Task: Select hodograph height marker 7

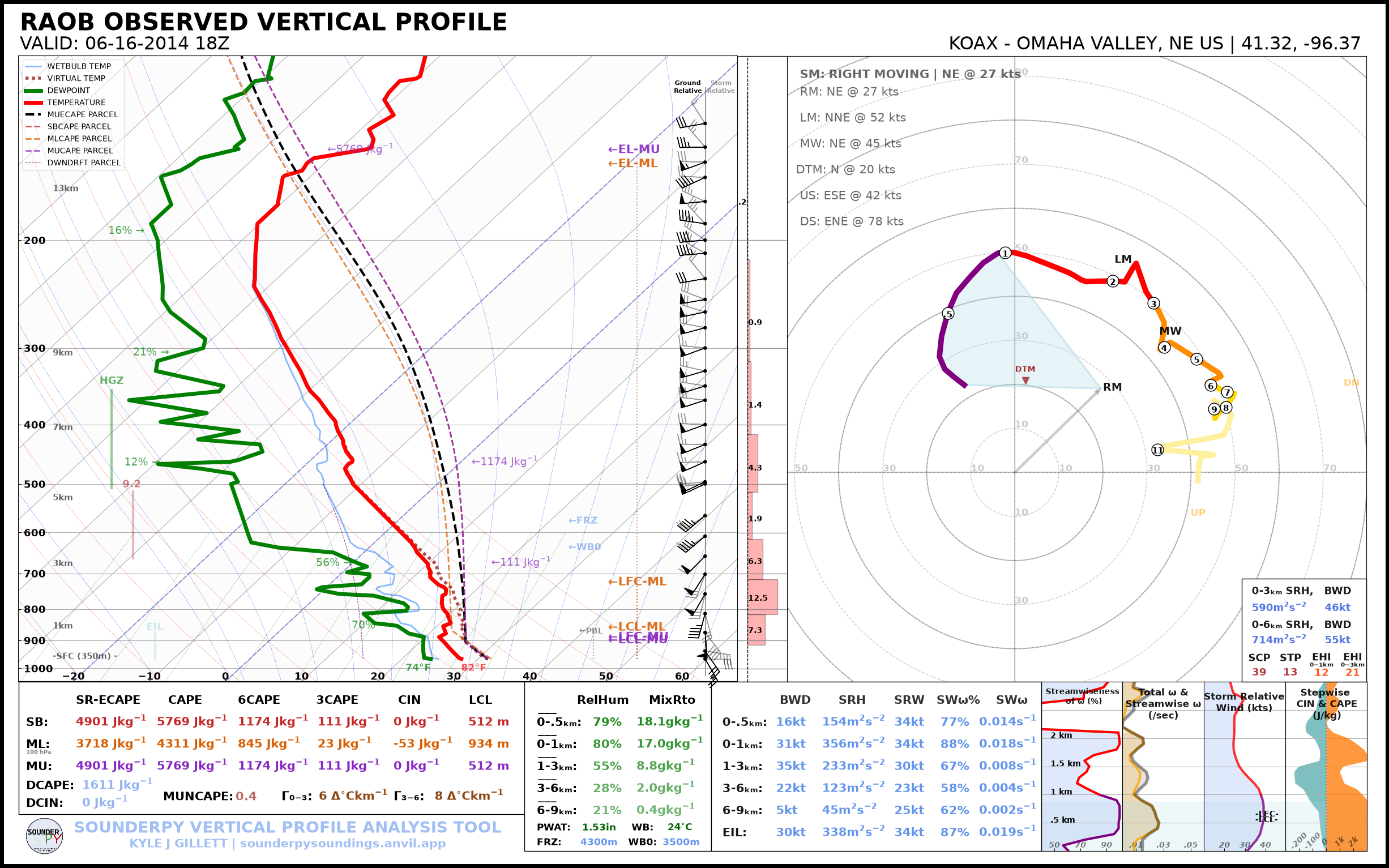Action: point(1227,392)
